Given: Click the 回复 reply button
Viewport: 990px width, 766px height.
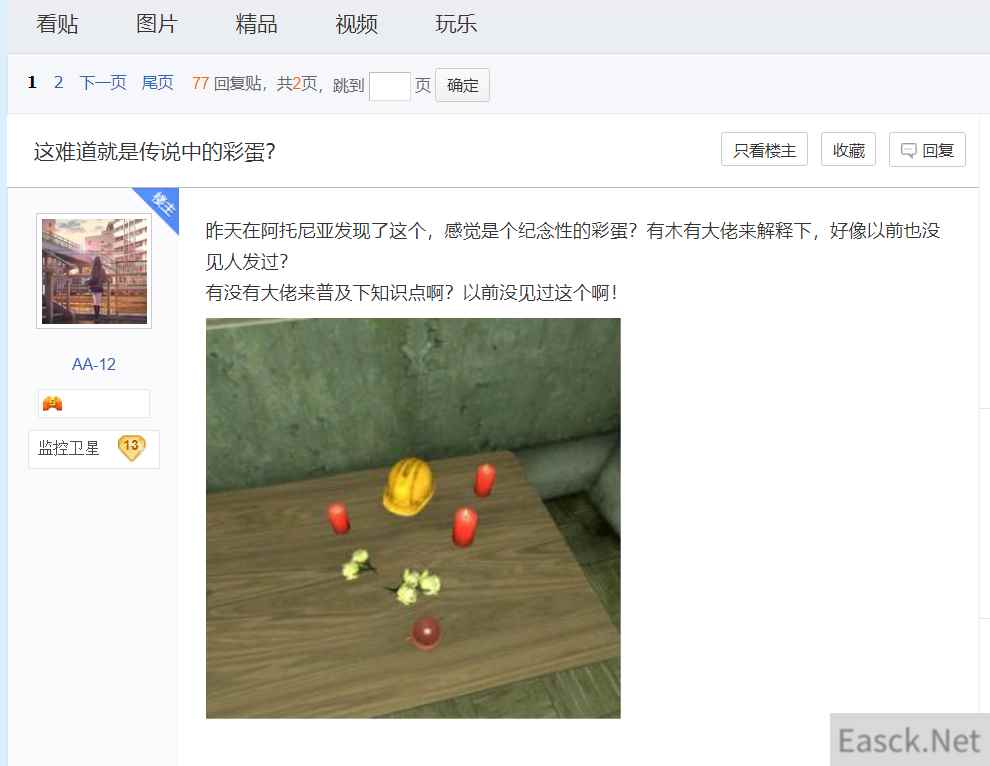Looking at the screenshot, I should click(927, 150).
